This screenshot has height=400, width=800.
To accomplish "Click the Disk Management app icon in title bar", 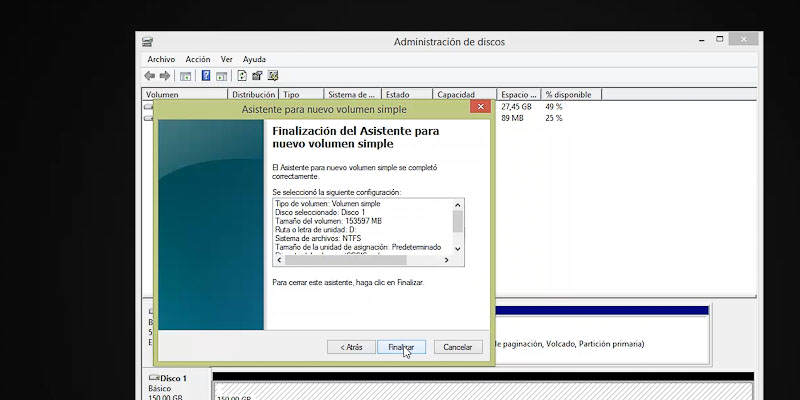I will point(147,42).
